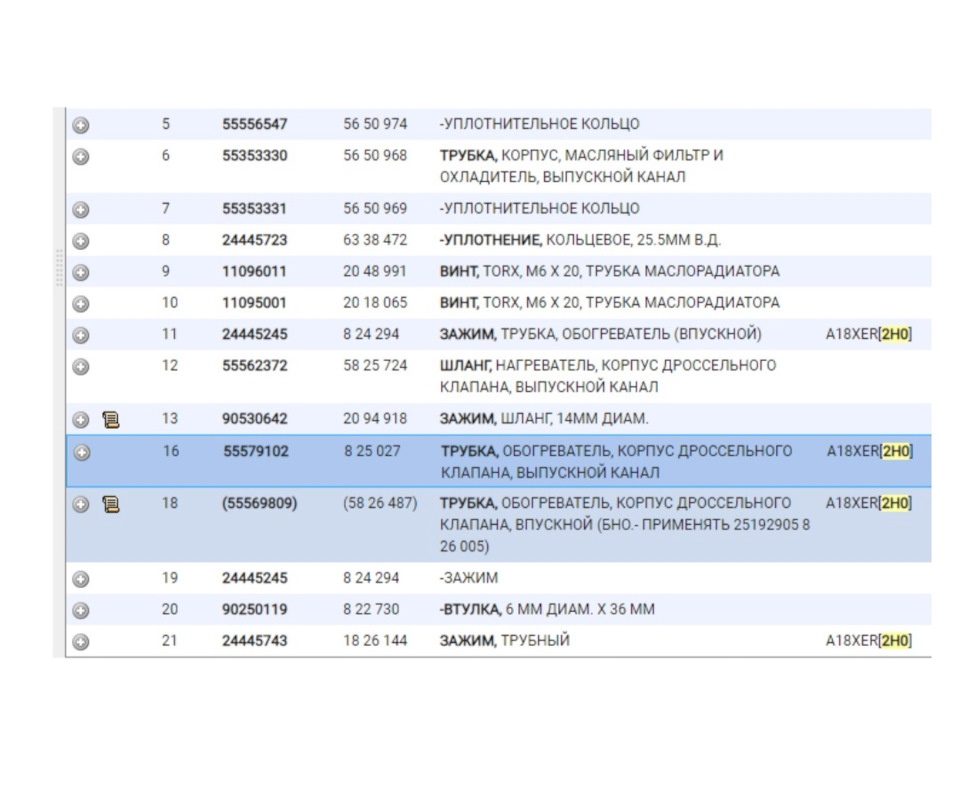Open the notes scroll icon for item 18
The width and height of the screenshot is (960, 806).
(111, 504)
